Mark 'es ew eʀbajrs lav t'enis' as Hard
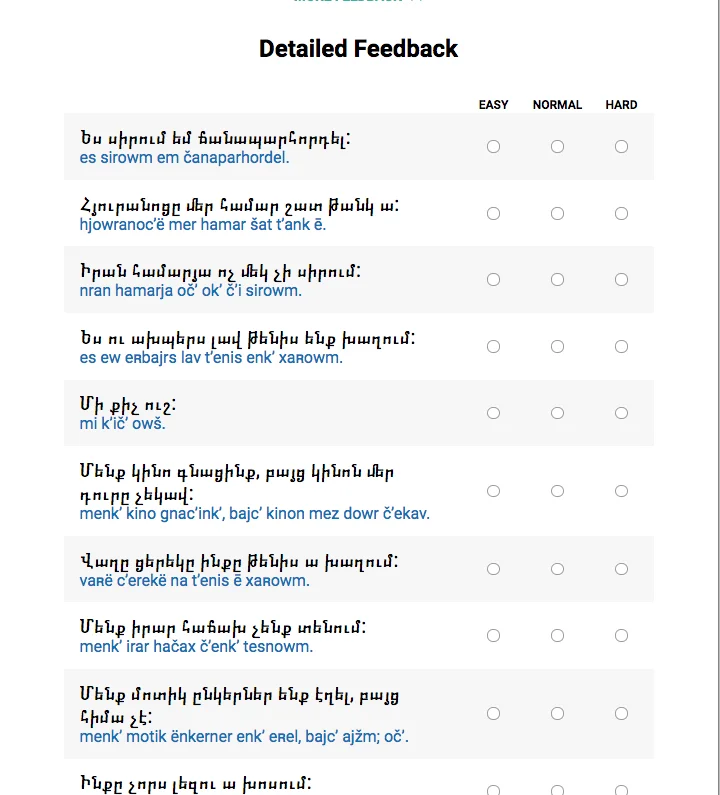The image size is (720, 795). tap(621, 346)
